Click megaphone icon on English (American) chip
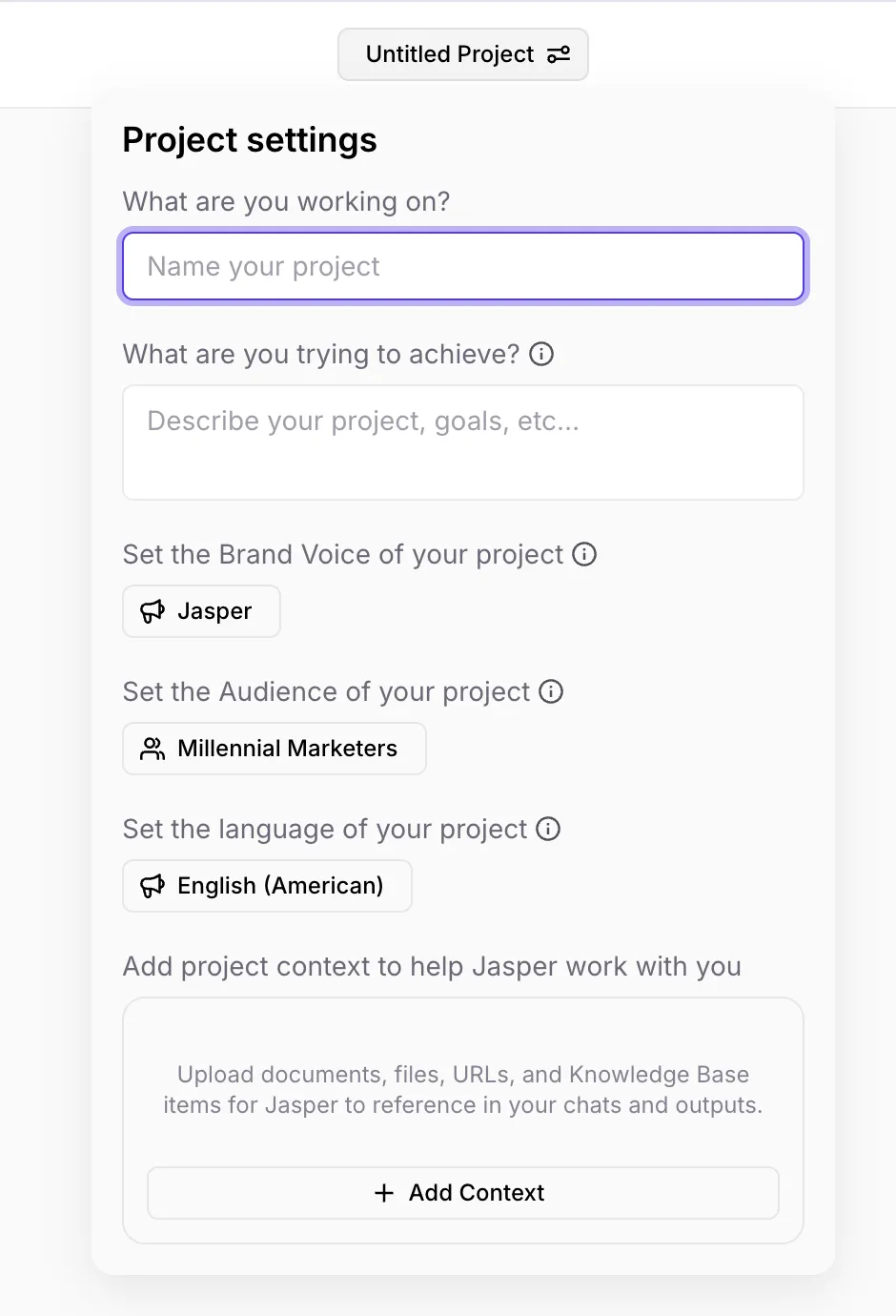The image size is (896, 1316). pyautogui.click(x=153, y=886)
